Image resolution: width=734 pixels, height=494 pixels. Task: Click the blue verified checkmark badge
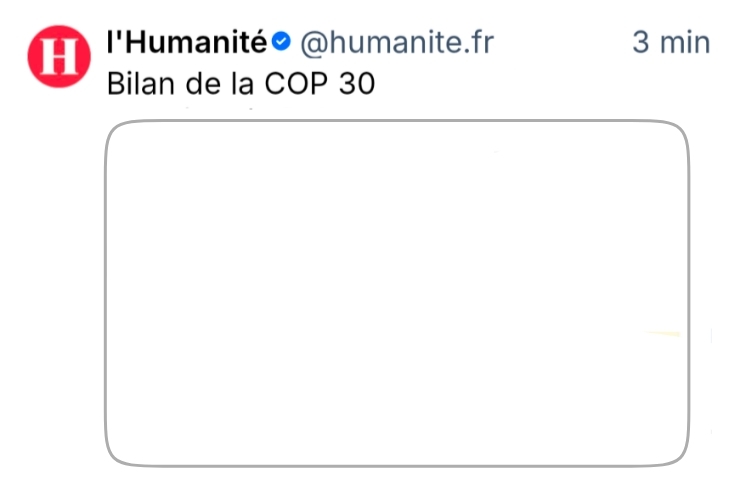(281, 42)
